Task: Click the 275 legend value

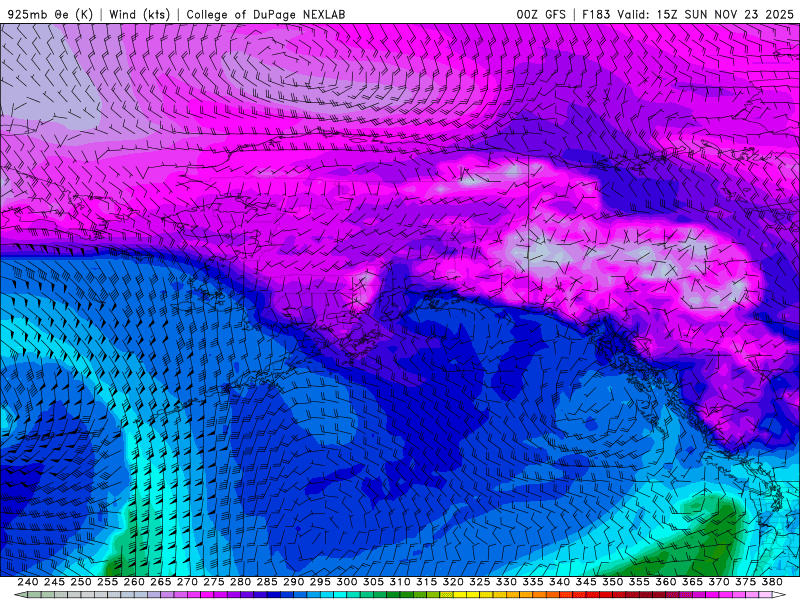Action: (214, 582)
